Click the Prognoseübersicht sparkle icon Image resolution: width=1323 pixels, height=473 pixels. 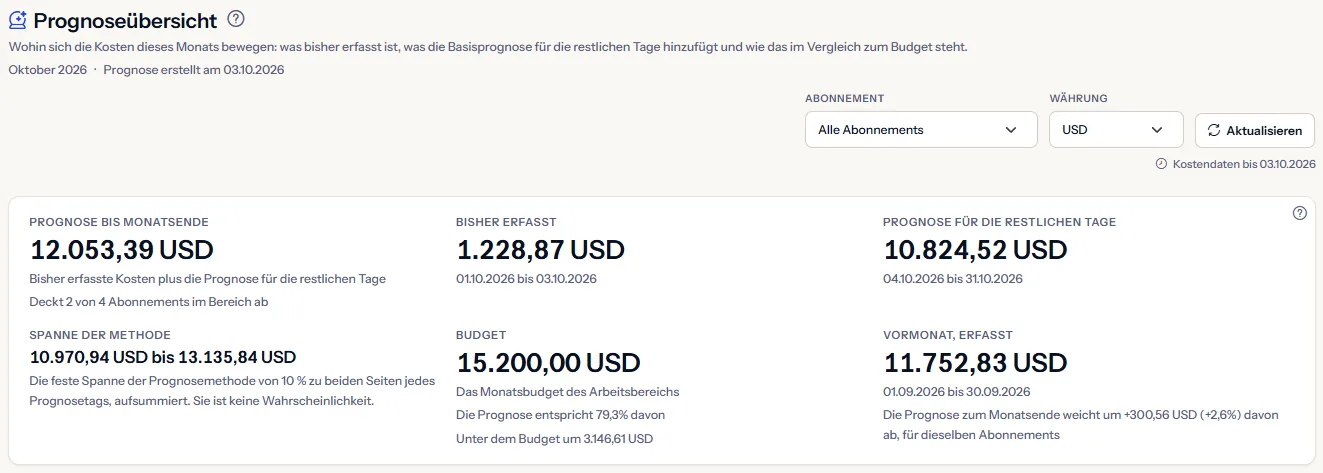coord(17,19)
